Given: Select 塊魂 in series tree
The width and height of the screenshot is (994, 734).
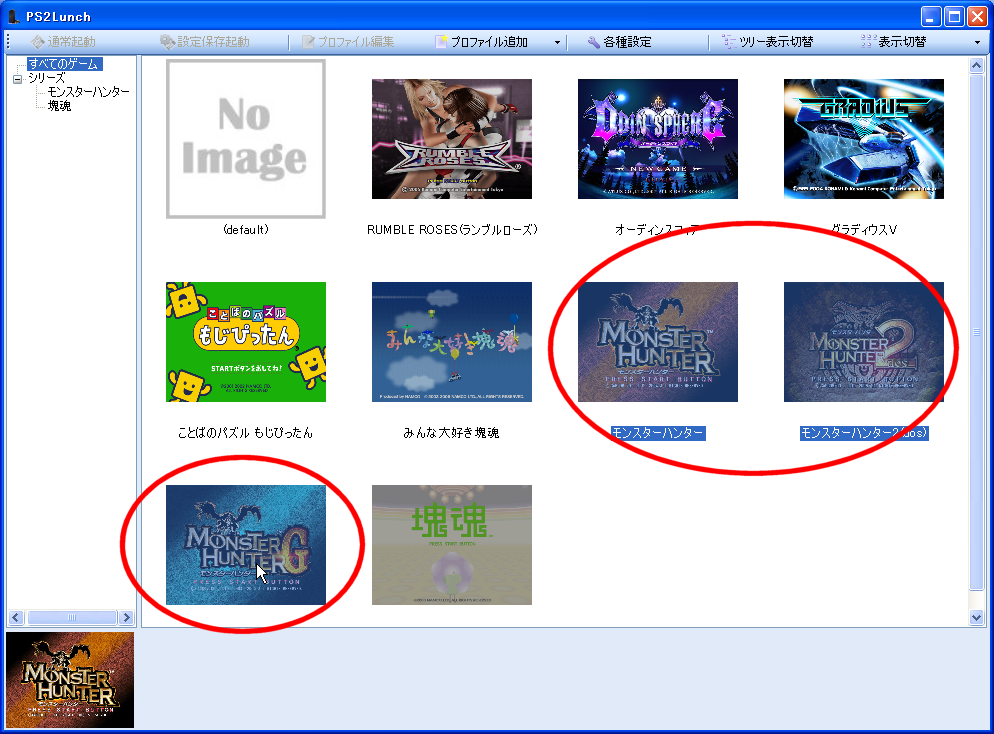Looking at the screenshot, I should click(x=59, y=106).
